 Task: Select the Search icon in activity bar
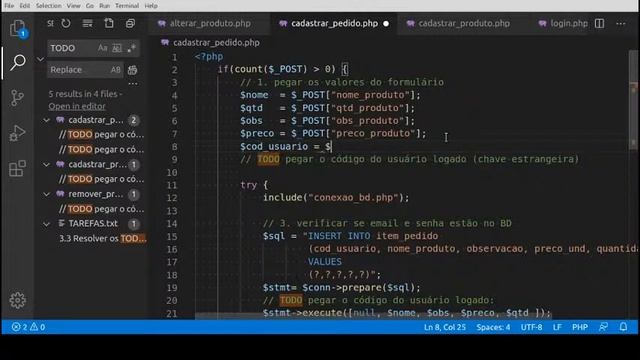click(18, 62)
